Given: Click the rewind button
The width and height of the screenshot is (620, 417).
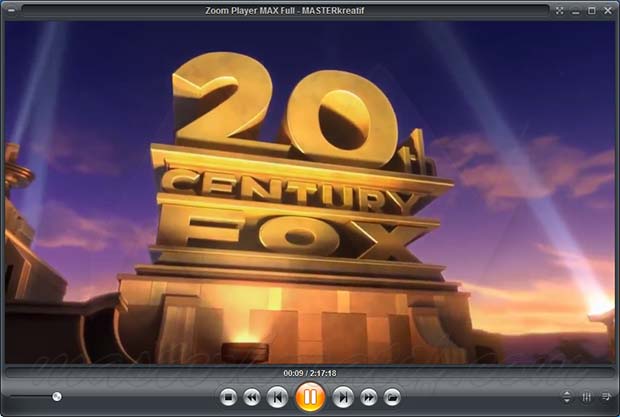Looking at the screenshot, I should pos(252,397).
